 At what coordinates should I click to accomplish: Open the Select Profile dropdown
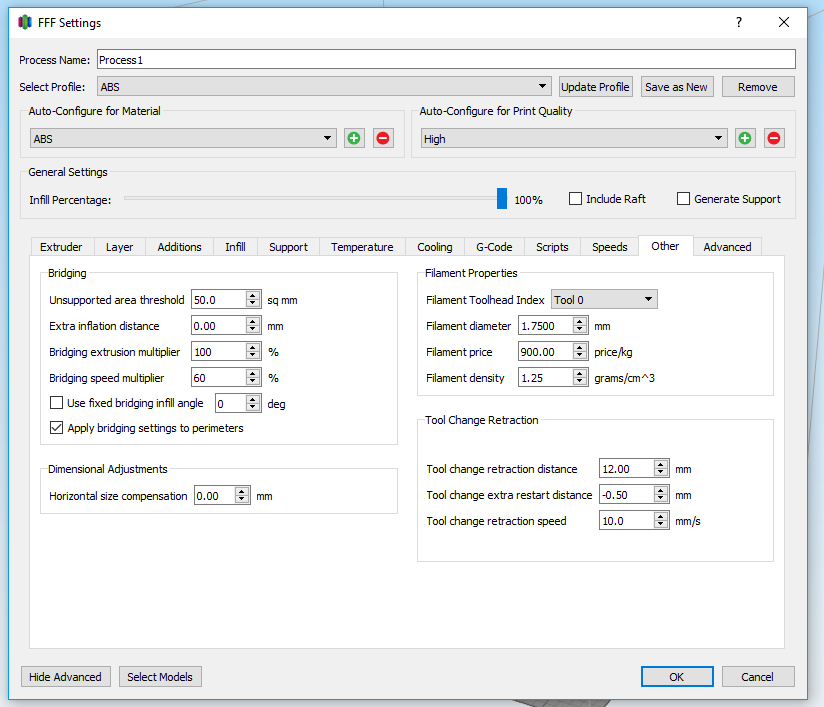324,87
